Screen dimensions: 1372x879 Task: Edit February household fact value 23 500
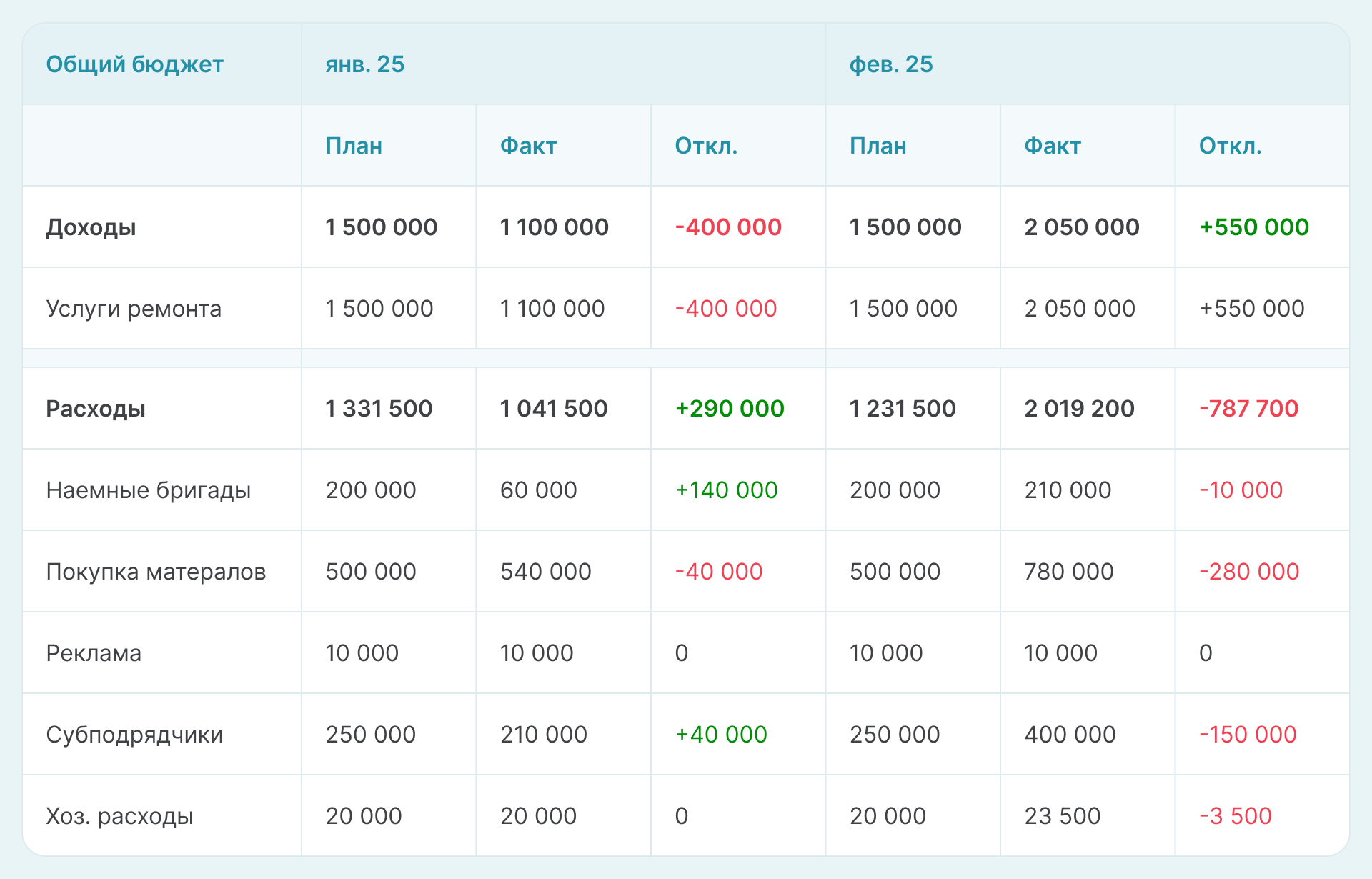point(1062,816)
